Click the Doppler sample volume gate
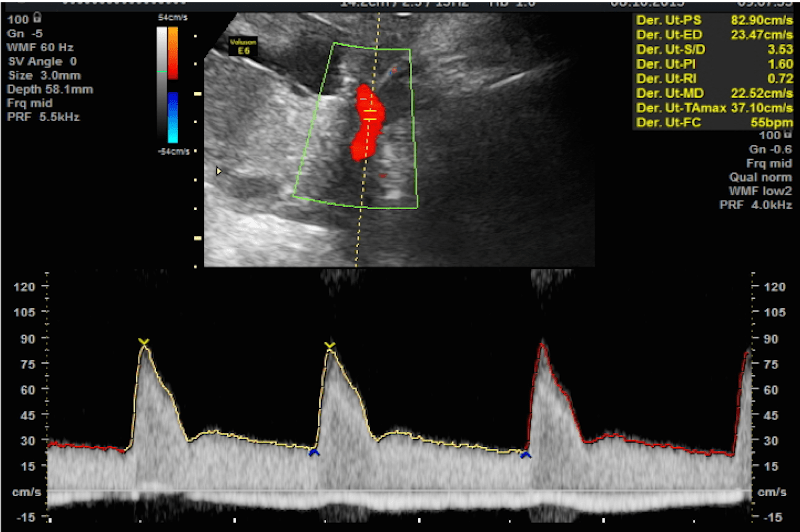The height and width of the screenshot is (532, 800). 370,111
